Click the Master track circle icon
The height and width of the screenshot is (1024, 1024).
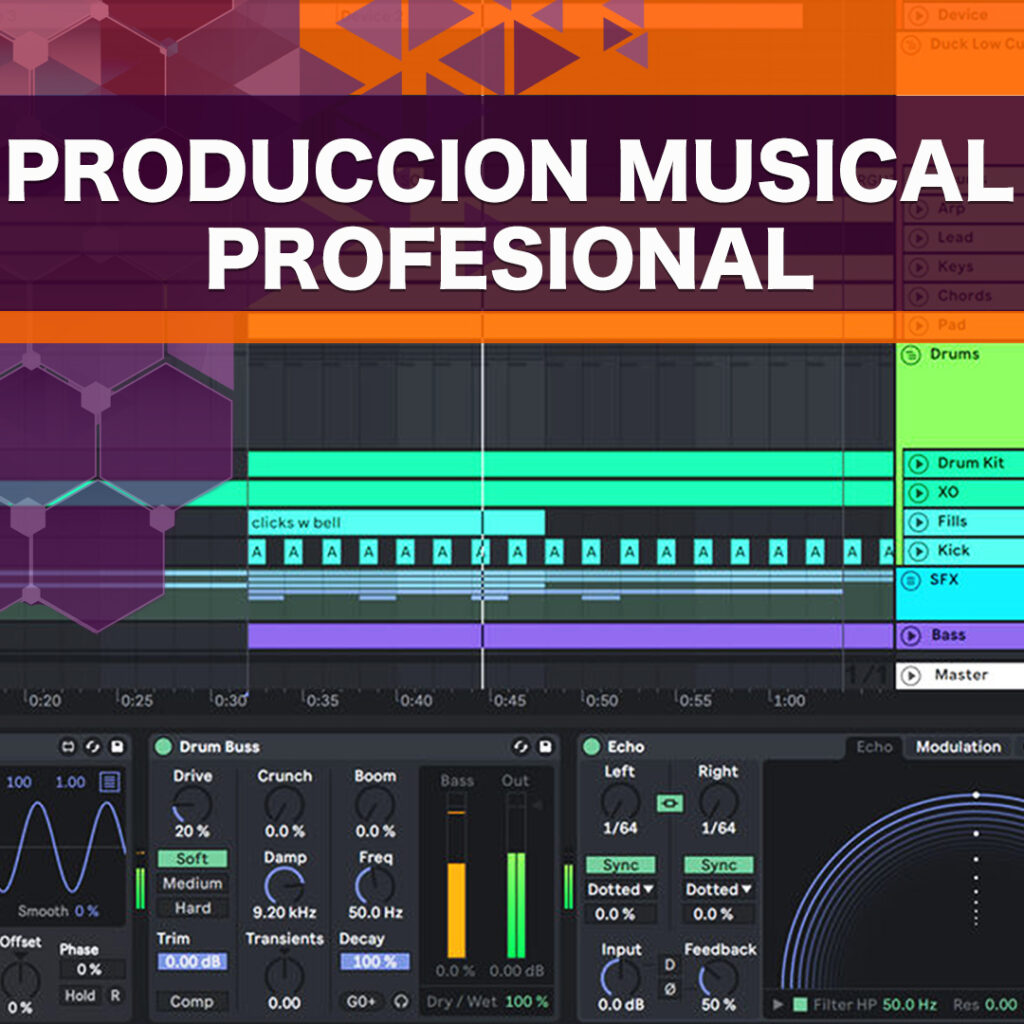tap(910, 675)
